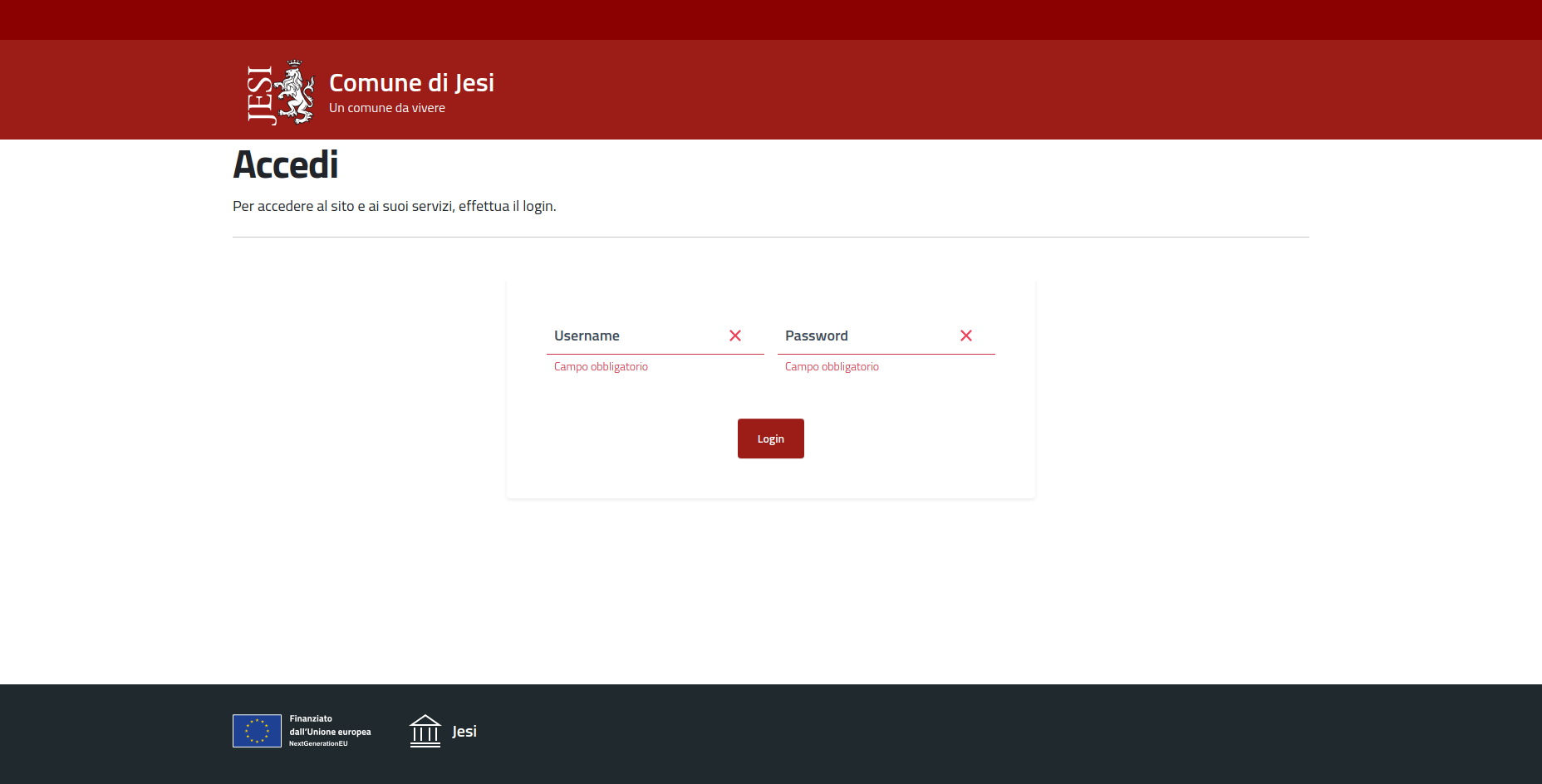Screen dimensions: 1542x784
Task: Click the red X to clear Password
Action: click(966, 336)
